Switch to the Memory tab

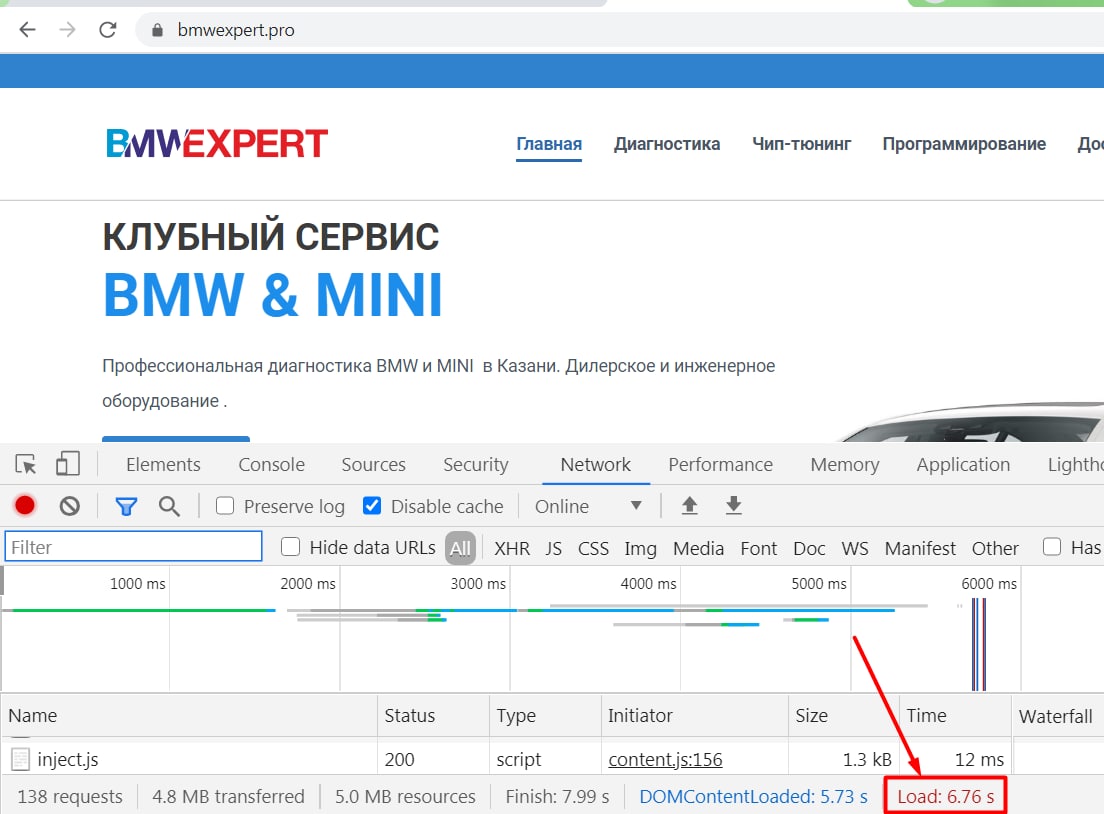[x=845, y=465]
